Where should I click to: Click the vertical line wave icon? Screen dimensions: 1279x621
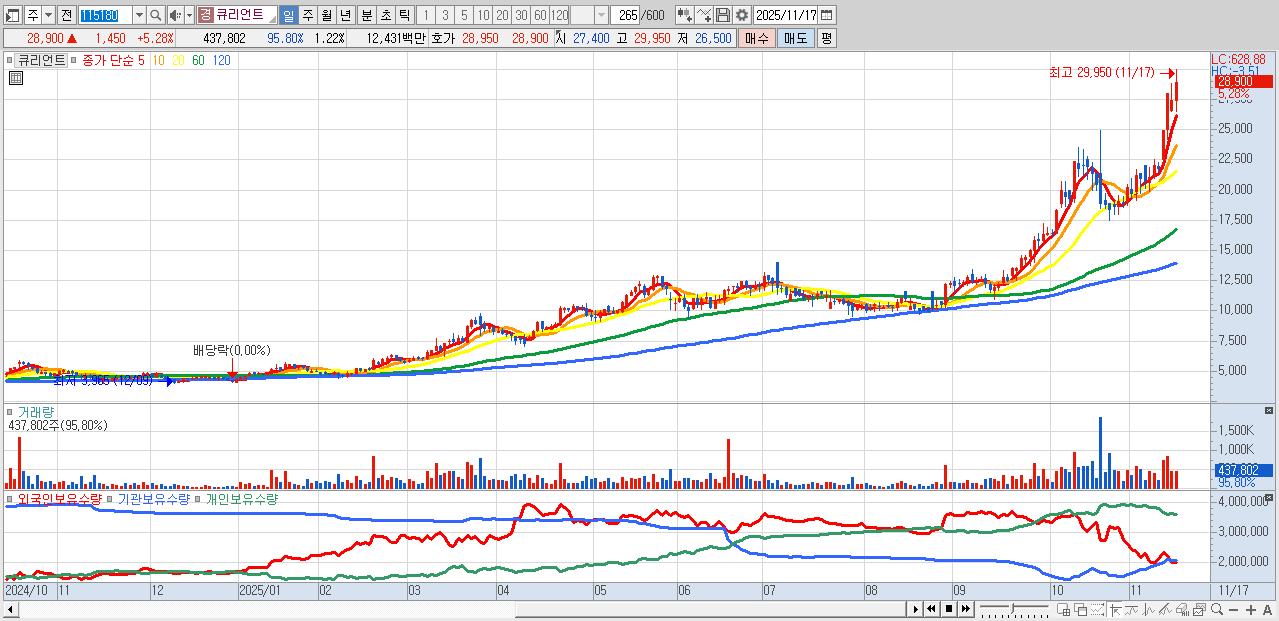pyautogui.click(x=1148, y=610)
